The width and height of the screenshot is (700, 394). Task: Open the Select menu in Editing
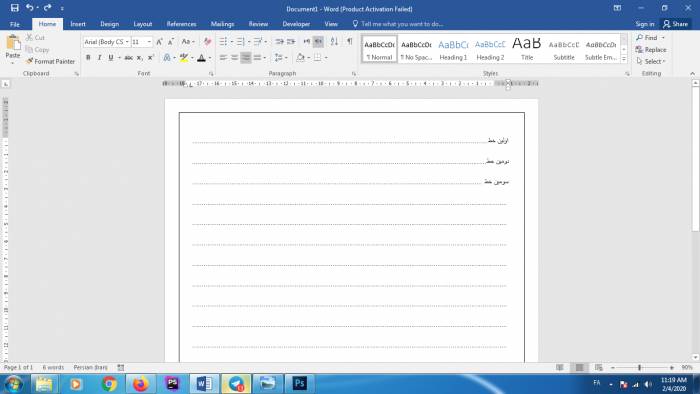651,62
